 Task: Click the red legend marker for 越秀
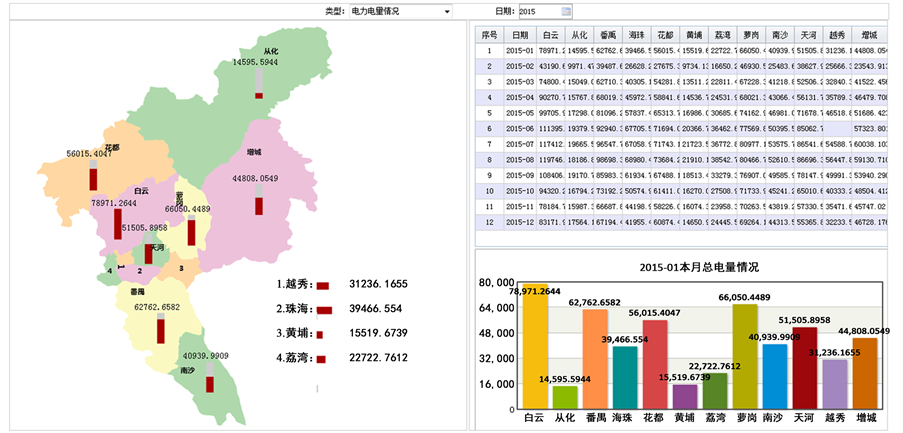tap(322, 286)
